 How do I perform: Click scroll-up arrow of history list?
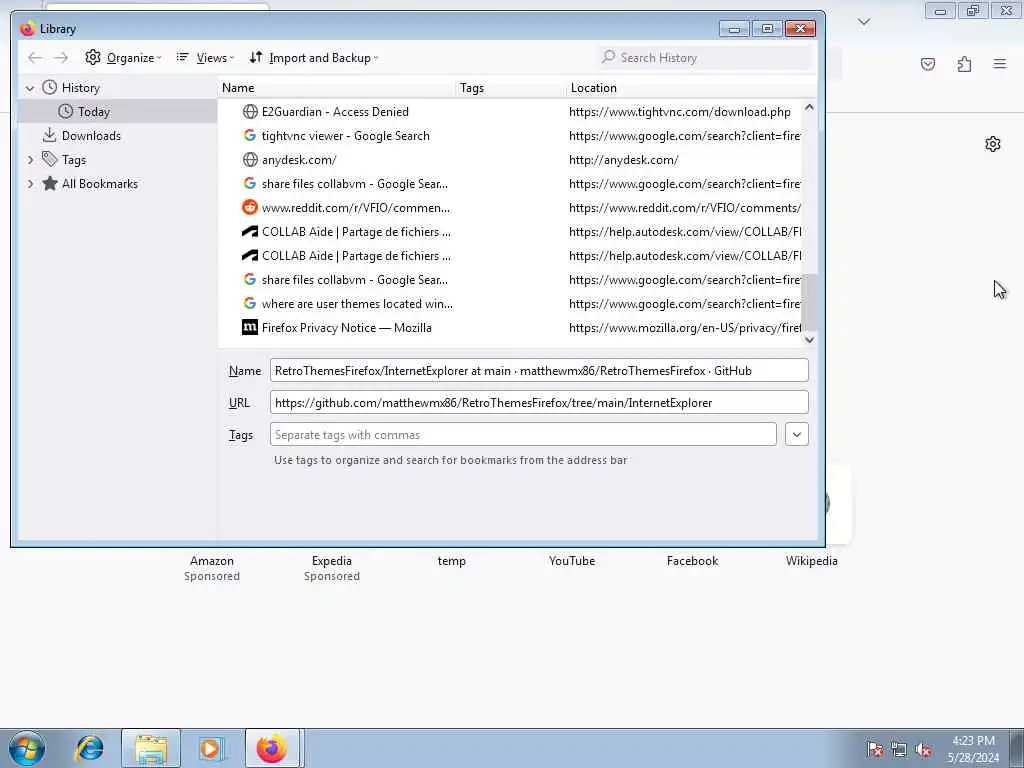[809, 107]
